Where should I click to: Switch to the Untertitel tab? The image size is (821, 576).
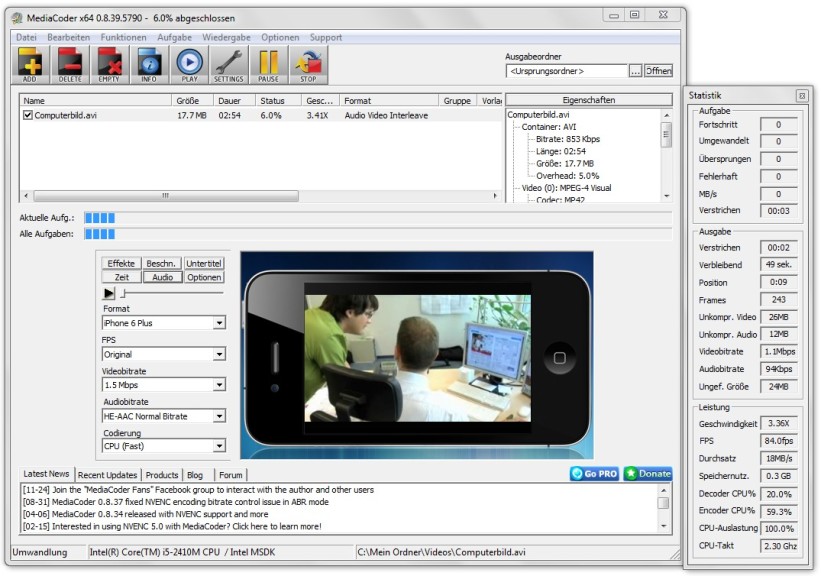(x=204, y=263)
